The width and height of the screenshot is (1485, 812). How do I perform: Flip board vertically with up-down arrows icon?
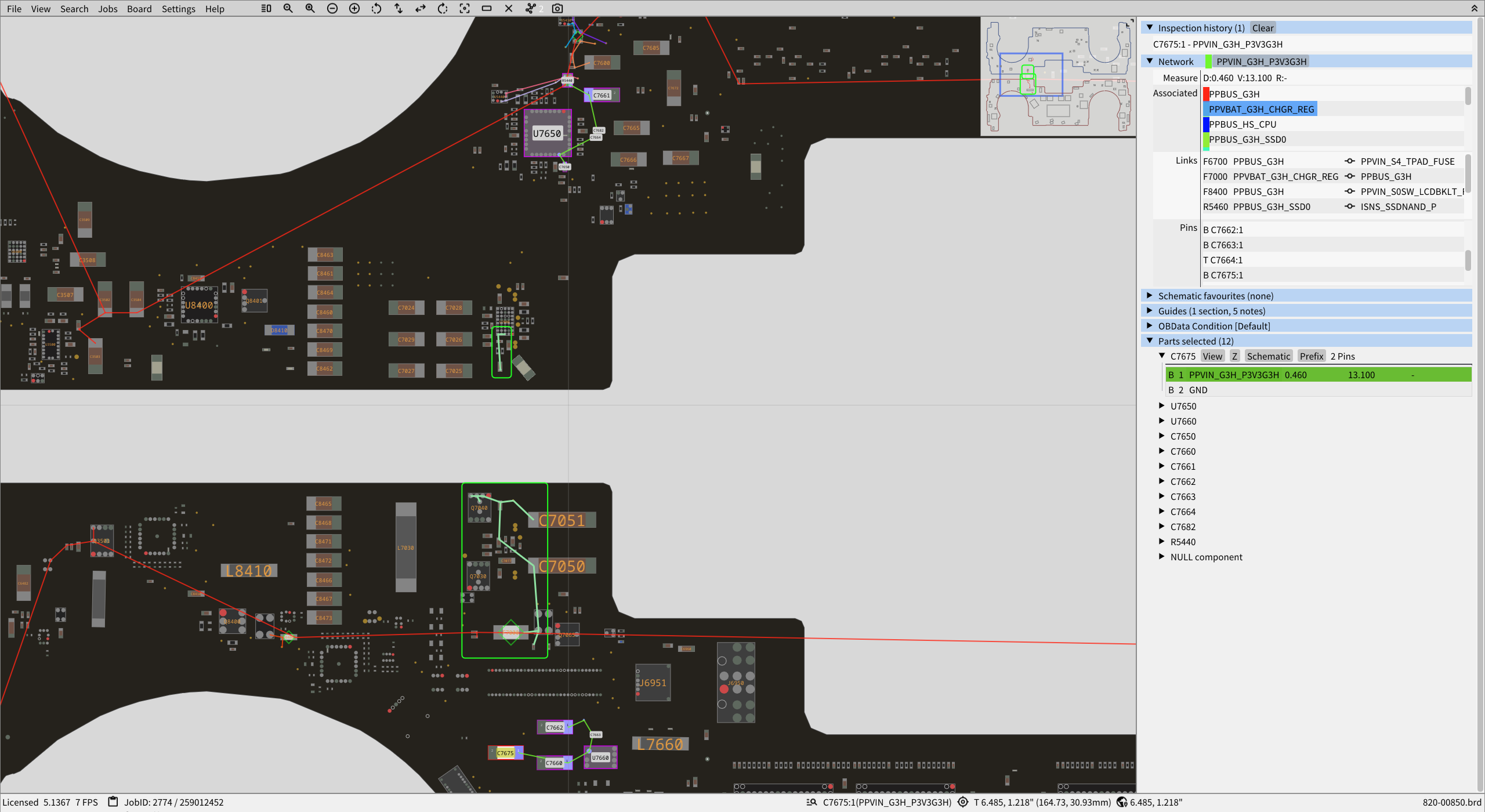pyautogui.click(x=399, y=9)
